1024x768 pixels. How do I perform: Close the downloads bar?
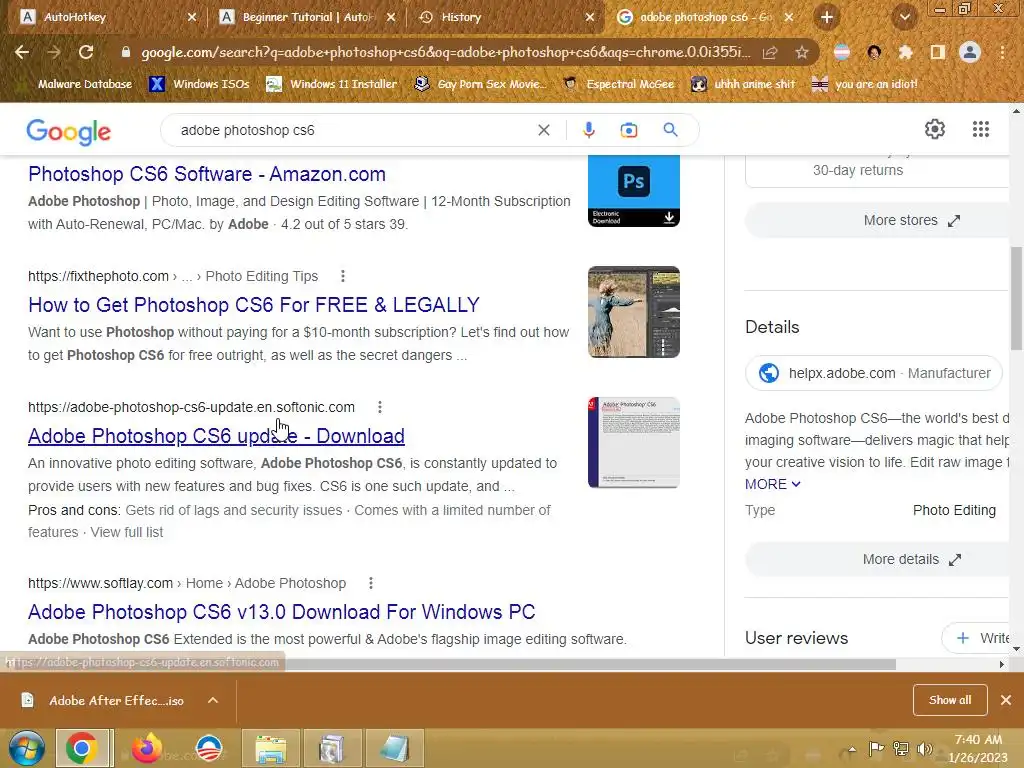click(1006, 700)
